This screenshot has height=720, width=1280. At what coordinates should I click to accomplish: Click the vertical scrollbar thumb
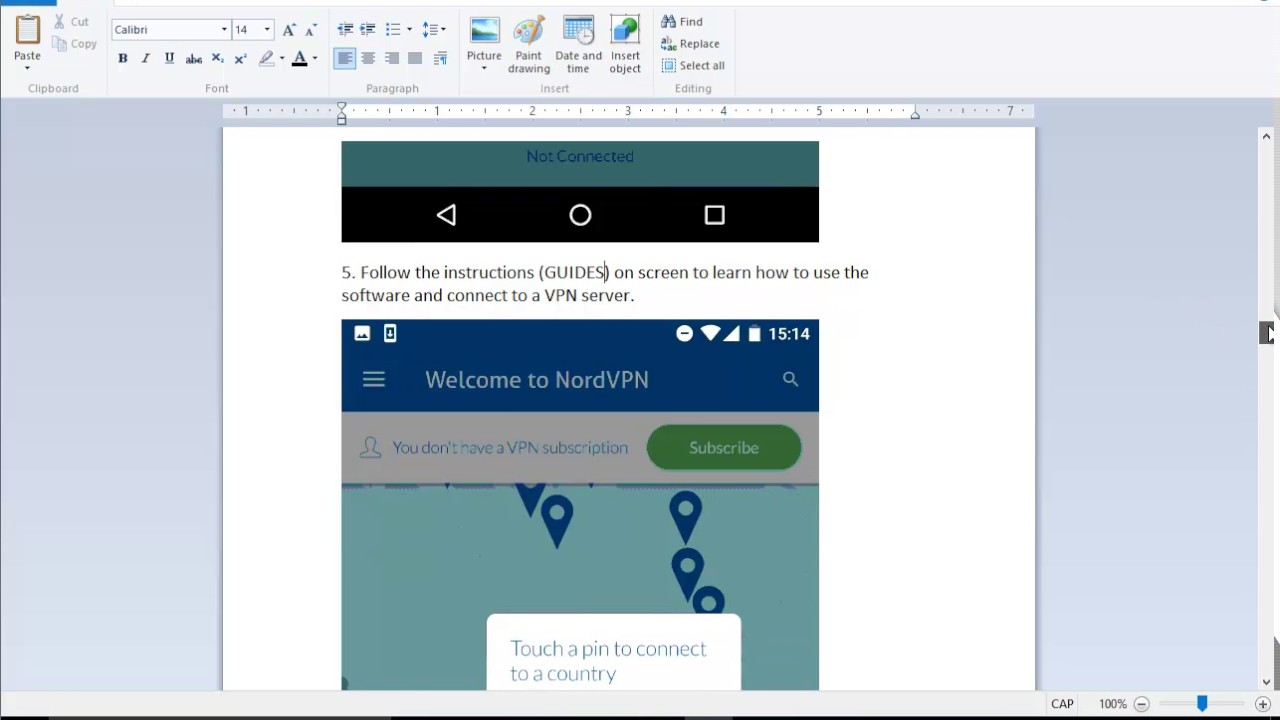(1266, 333)
